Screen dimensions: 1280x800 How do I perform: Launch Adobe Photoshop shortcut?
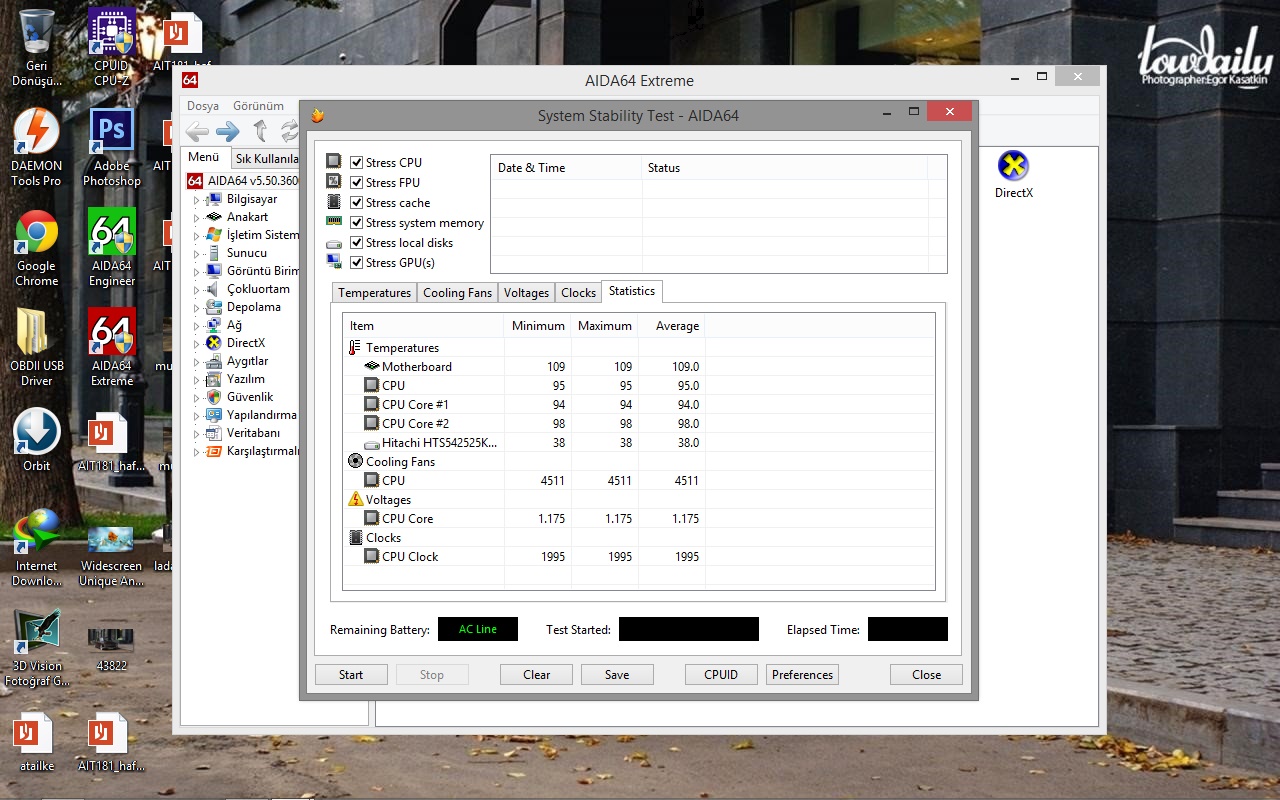click(x=112, y=147)
